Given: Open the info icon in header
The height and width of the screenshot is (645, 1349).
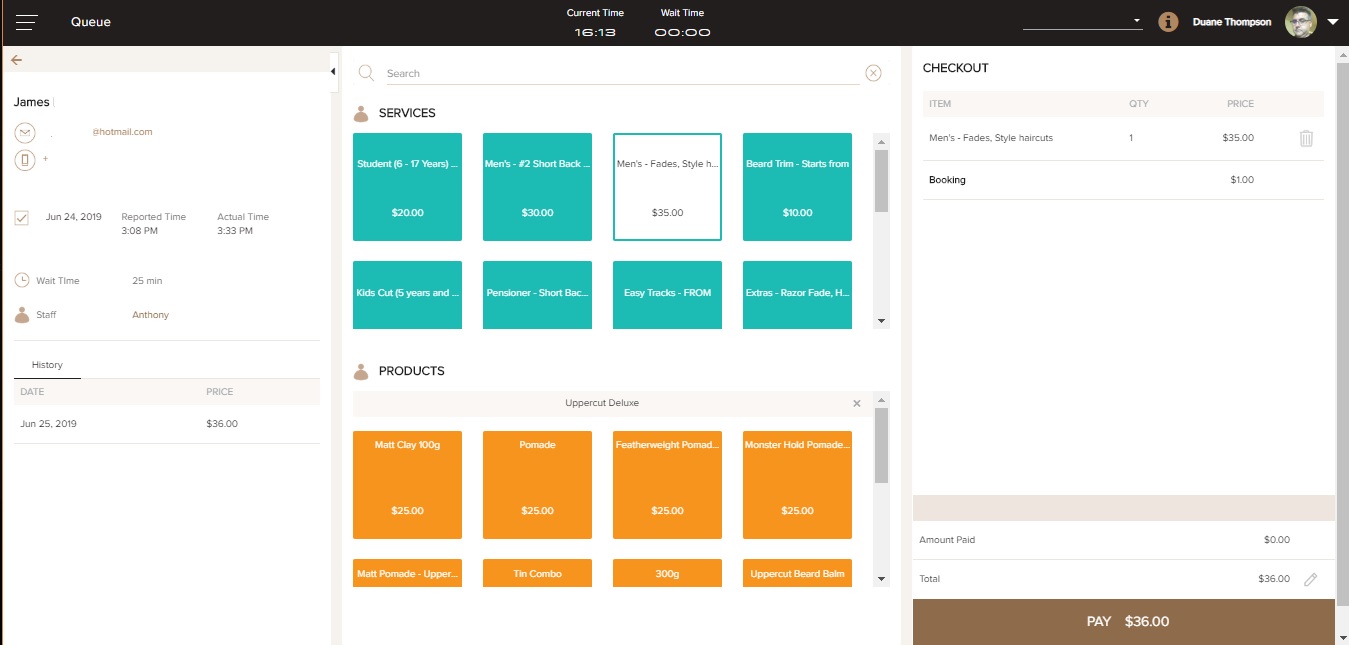Looking at the screenshot, I should 1168,21.
